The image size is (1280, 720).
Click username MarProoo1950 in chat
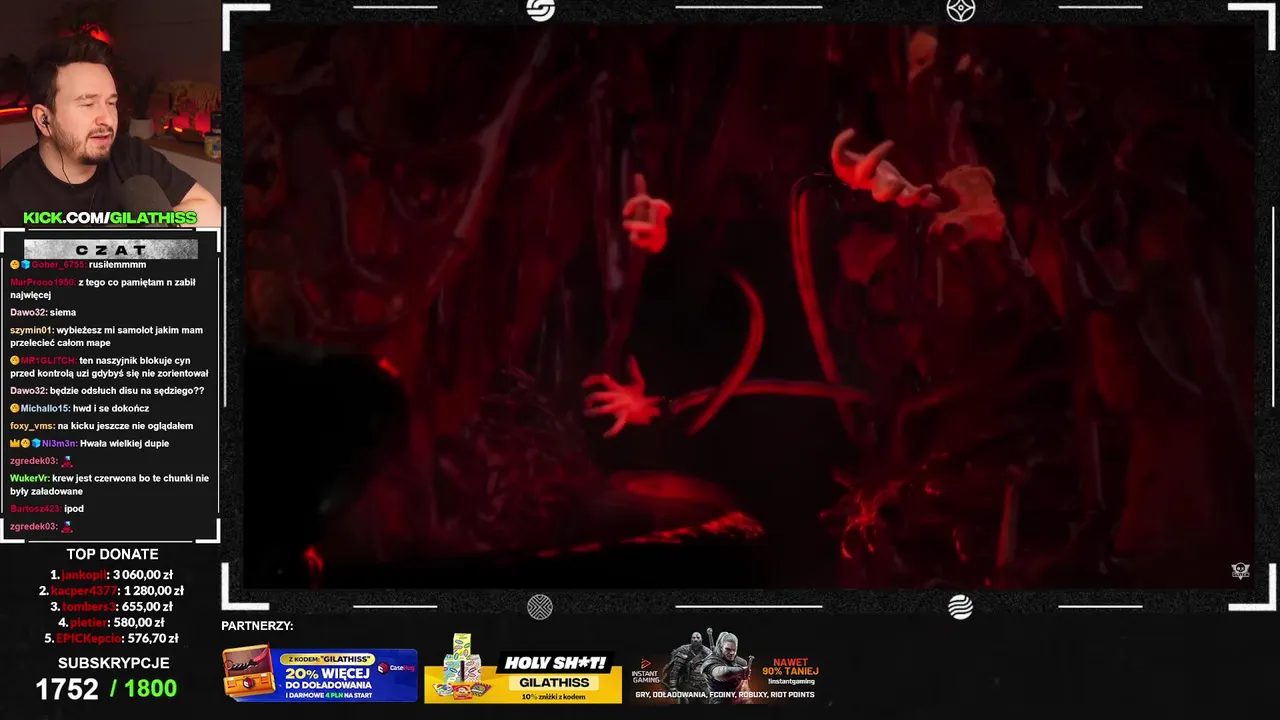42,282
